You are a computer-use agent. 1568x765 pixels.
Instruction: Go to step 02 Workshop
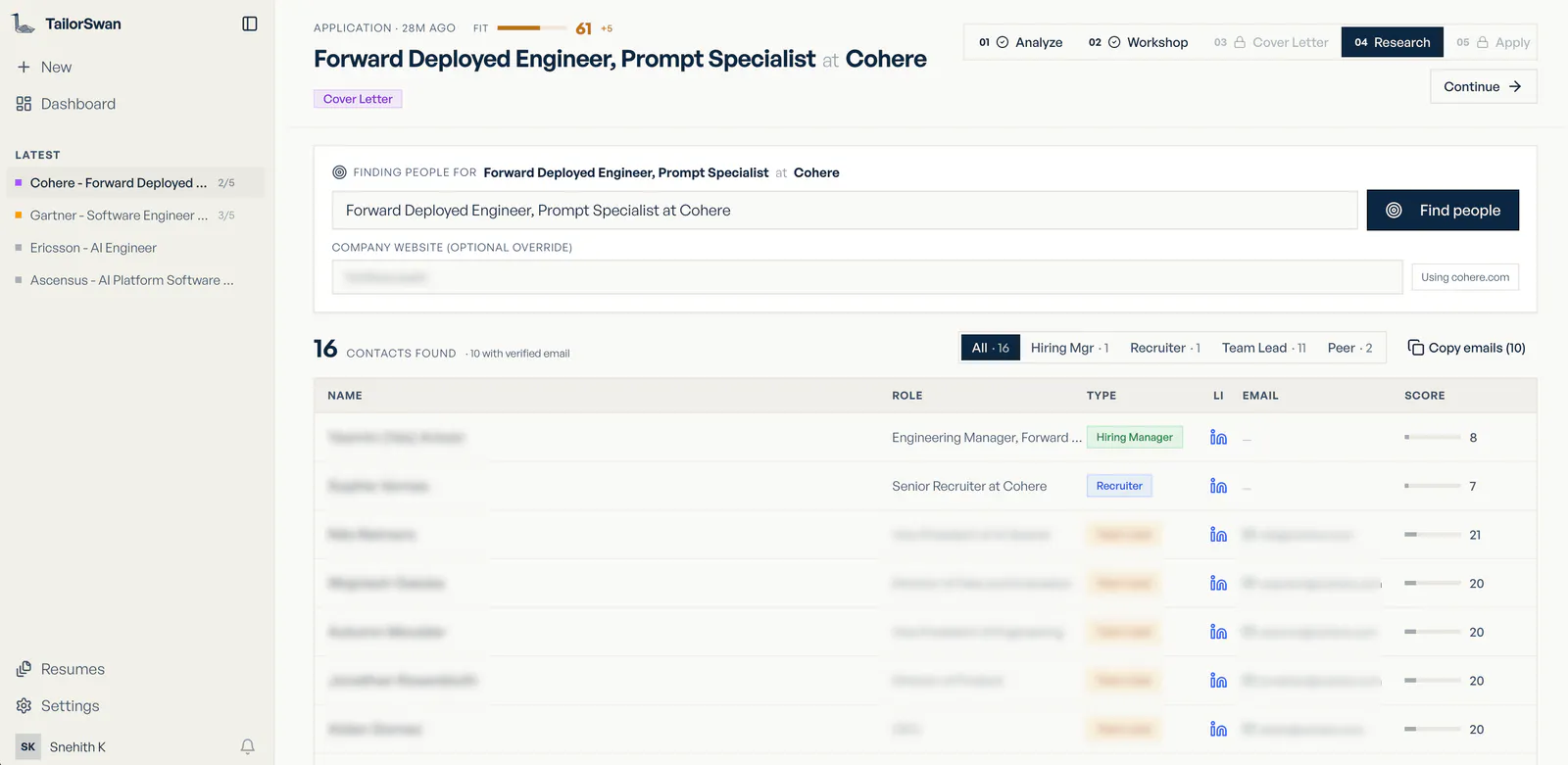click(x=1138, y=42)
